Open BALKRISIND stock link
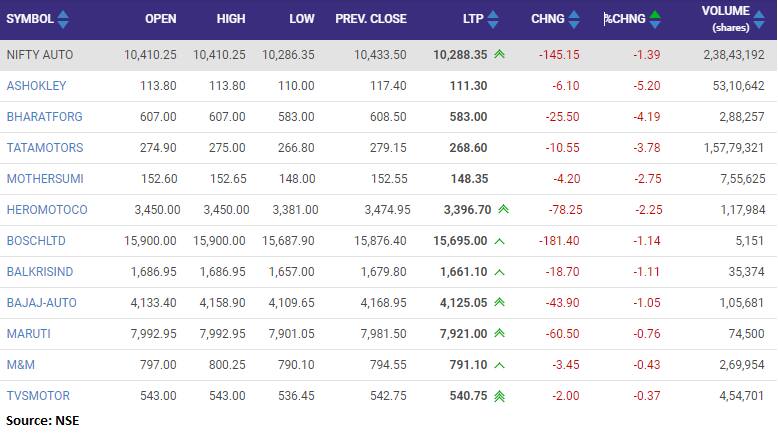 point(40,271)
